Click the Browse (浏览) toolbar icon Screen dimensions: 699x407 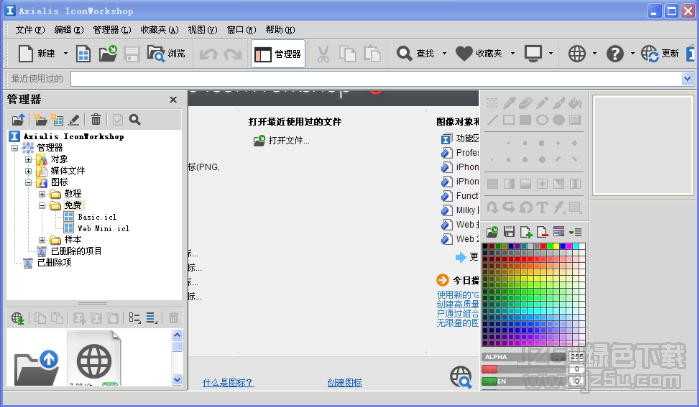pos(156,53)
